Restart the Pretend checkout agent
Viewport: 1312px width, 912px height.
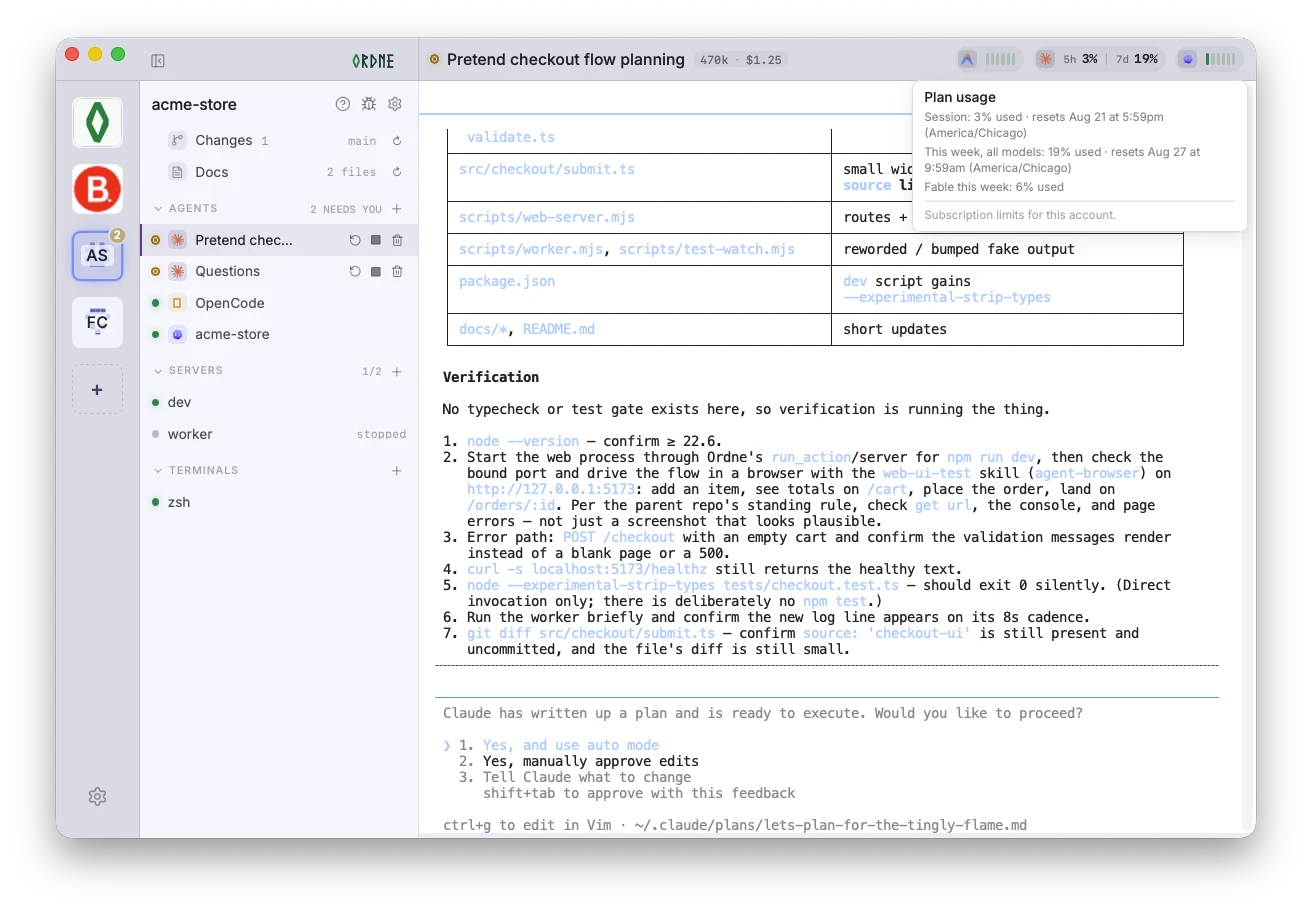(x=355, y=240)
